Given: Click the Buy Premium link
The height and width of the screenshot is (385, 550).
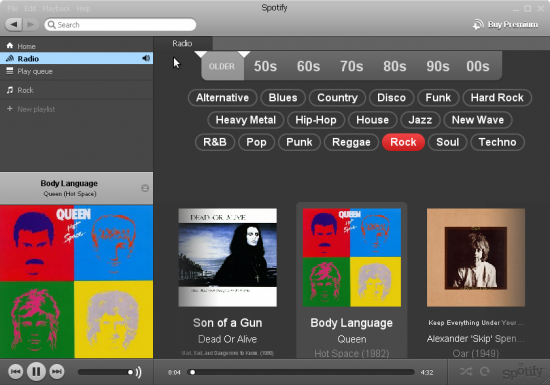Looking at the screenshot, I should (512, 24).
